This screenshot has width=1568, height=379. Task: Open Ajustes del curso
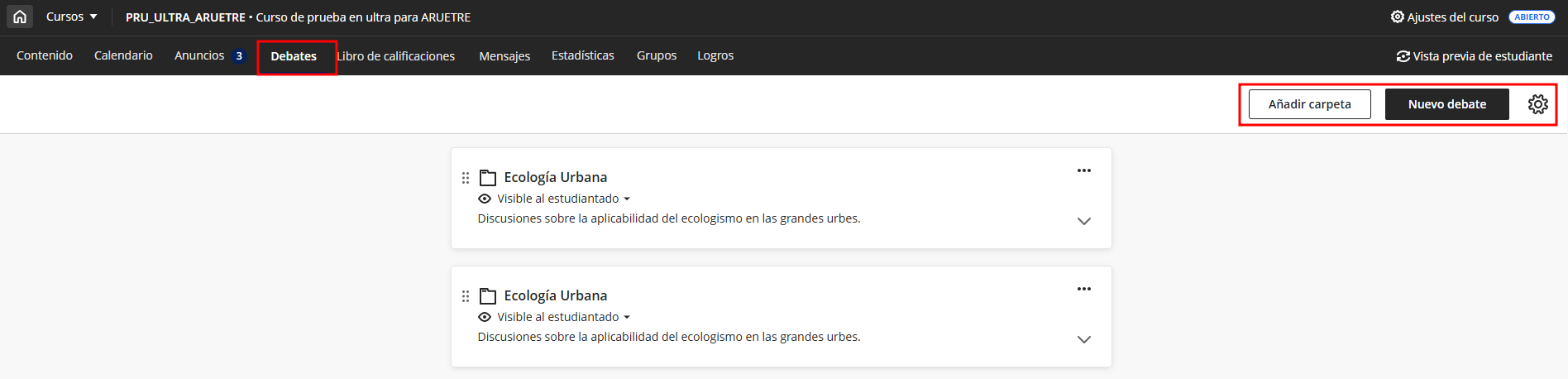[x=1444, y=17]
